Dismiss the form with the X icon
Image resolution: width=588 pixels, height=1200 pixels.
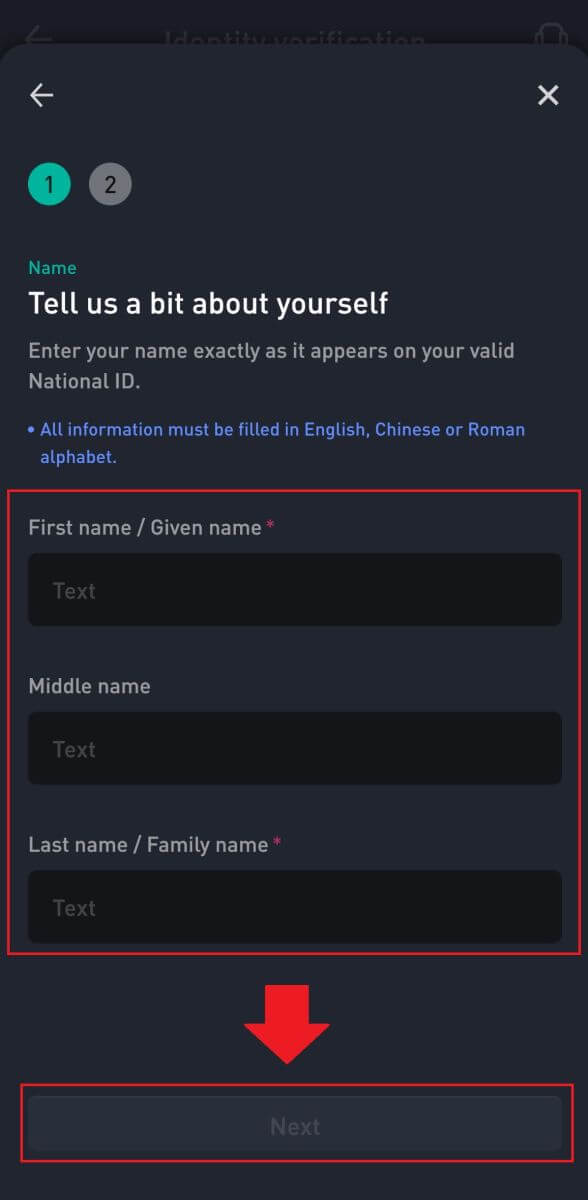[548, 95]
